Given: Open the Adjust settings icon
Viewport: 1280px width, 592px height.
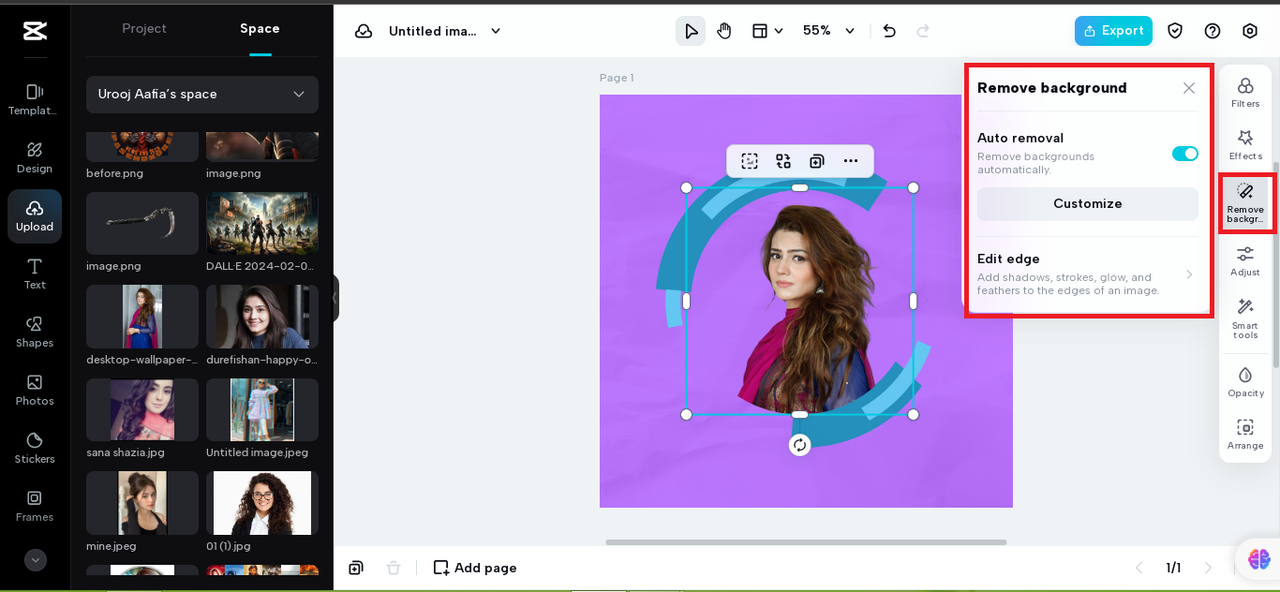Looking at the screenshot, I should pos(1245,260).
